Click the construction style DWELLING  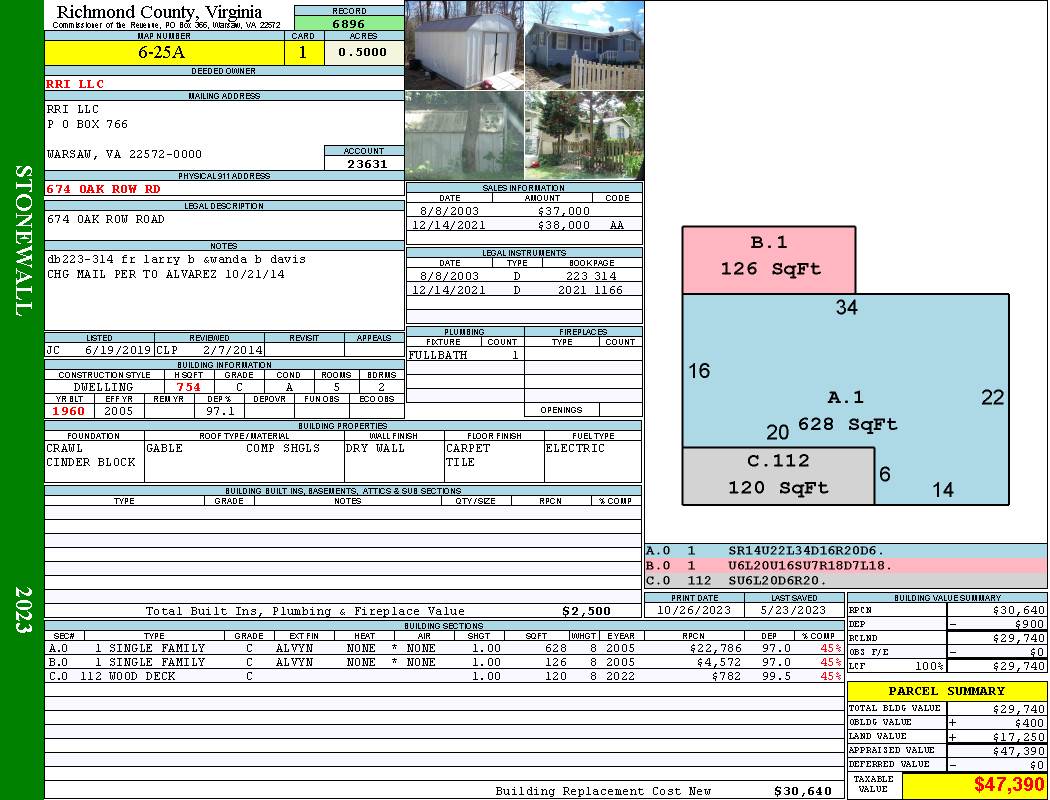tap(103, 387)
